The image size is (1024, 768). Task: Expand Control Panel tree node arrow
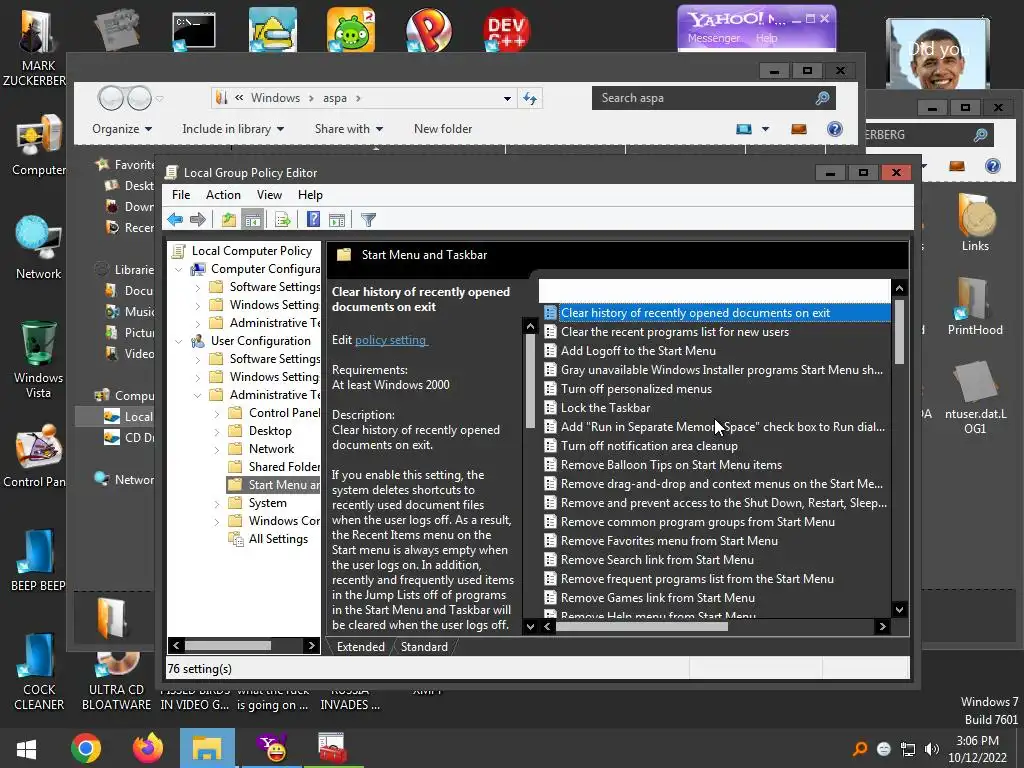[x=217, y=413]
